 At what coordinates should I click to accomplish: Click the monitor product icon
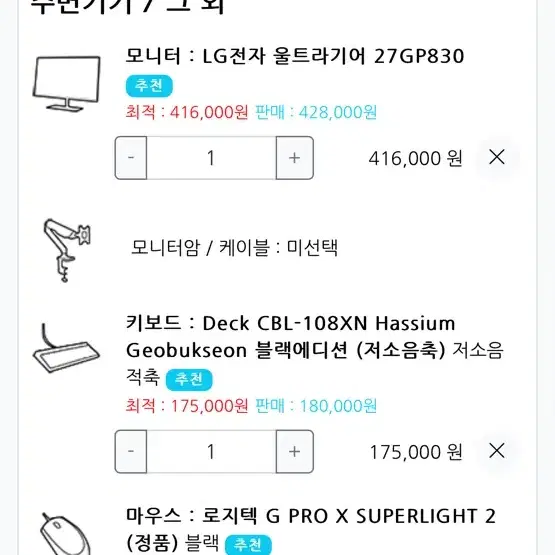[x=67, y=84]
